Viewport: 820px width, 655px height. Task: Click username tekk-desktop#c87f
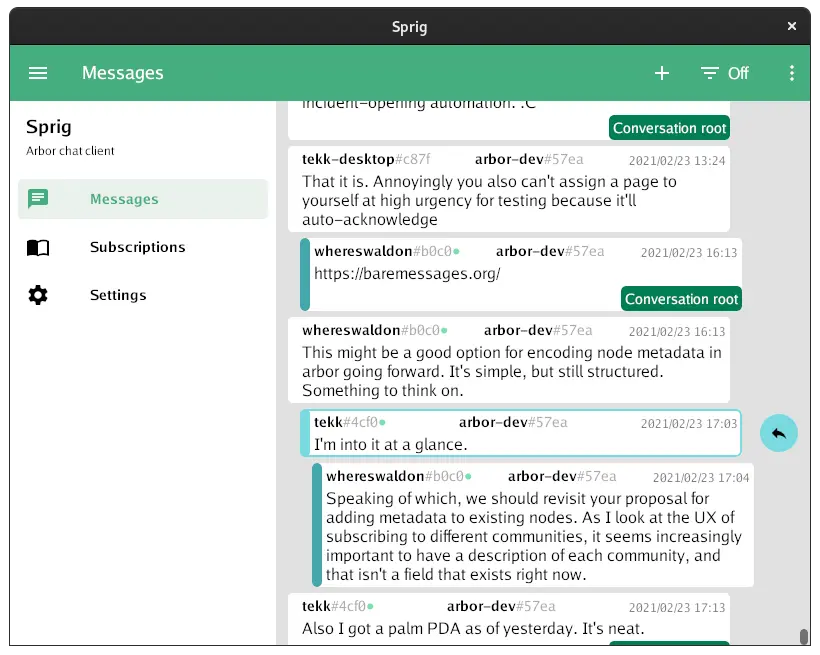[x=366, y=159]
